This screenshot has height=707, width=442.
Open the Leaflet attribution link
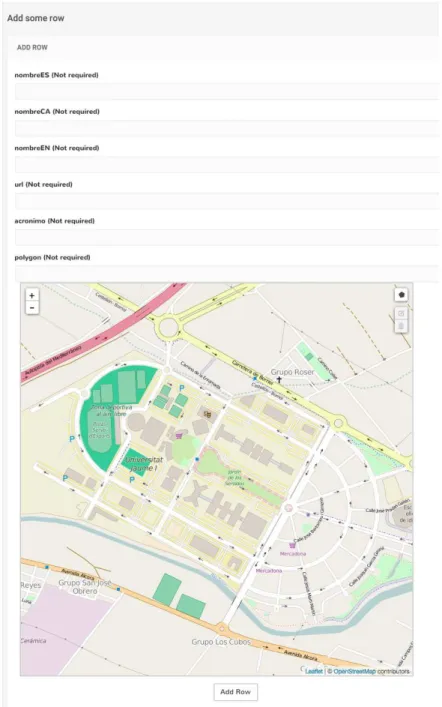[314, 671]
